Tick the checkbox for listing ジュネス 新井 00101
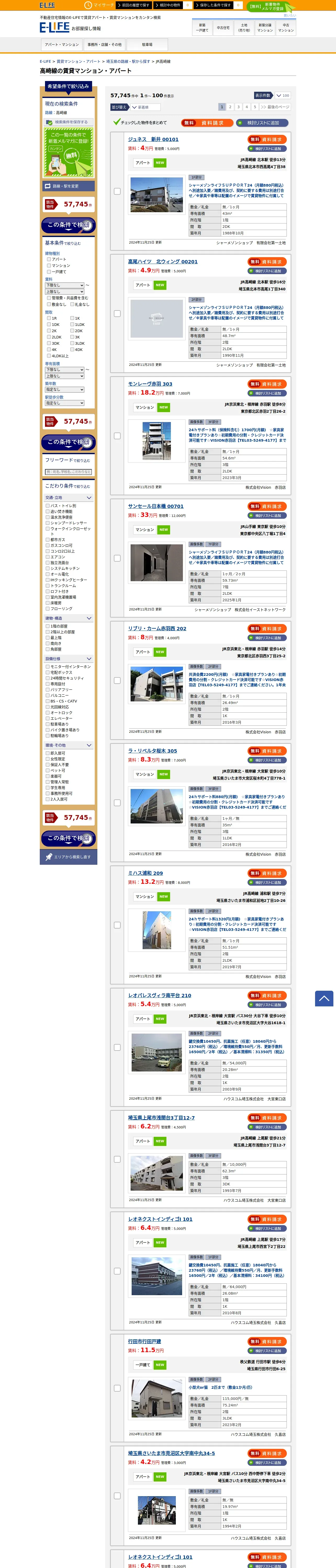Screen dimensions: 336x1568 click(x=117, y=191)
